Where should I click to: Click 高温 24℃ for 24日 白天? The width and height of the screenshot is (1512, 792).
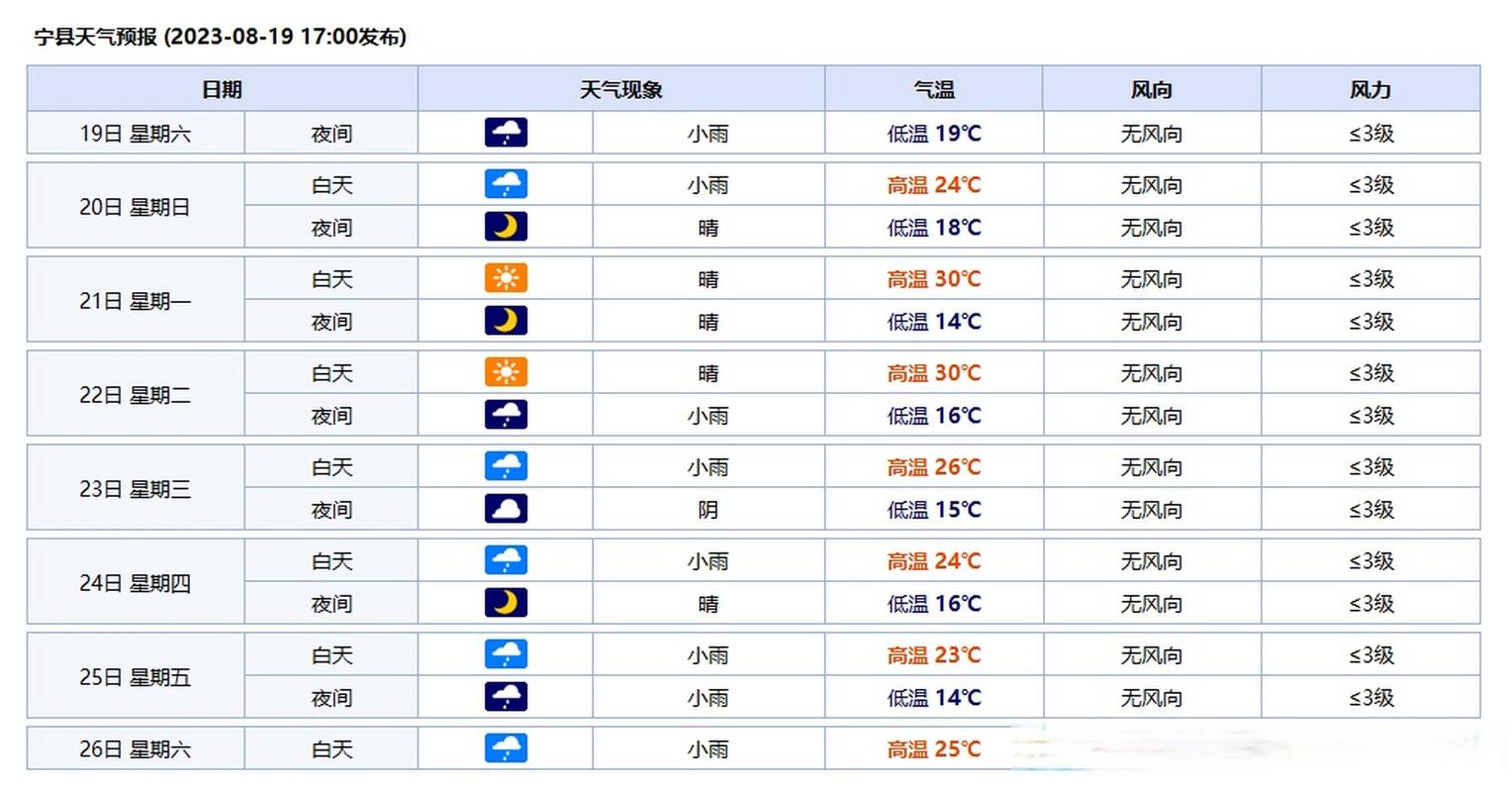pyautogui.click(x=934, y=561)
